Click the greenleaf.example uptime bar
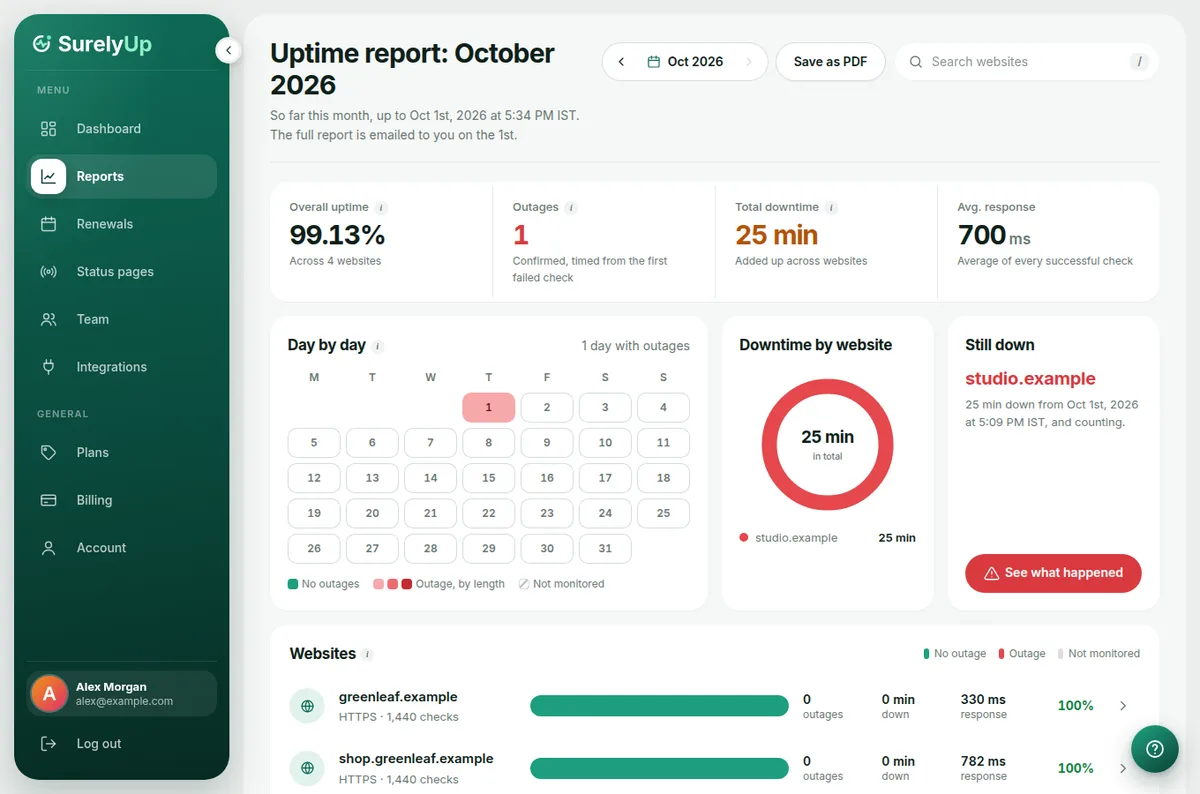The height and width of the screenshot is (794, 1200). (x=659, y=706)
